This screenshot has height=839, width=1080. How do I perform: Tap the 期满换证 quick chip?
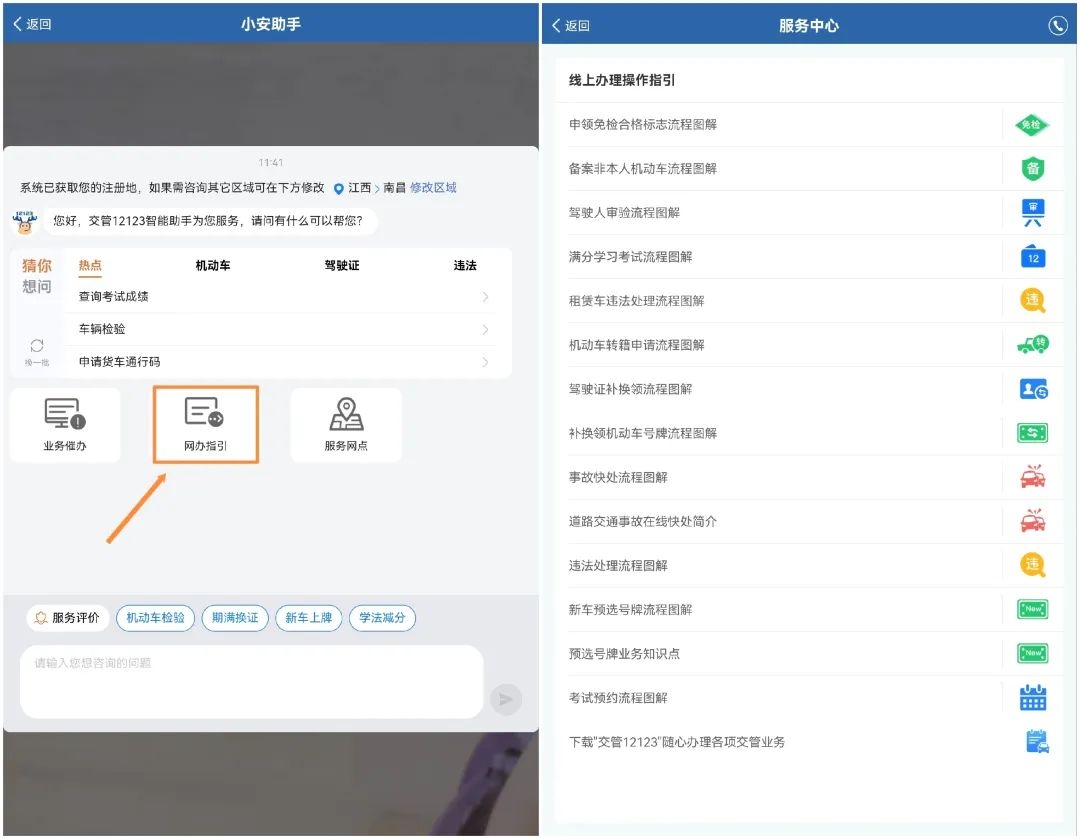(235, 618)
